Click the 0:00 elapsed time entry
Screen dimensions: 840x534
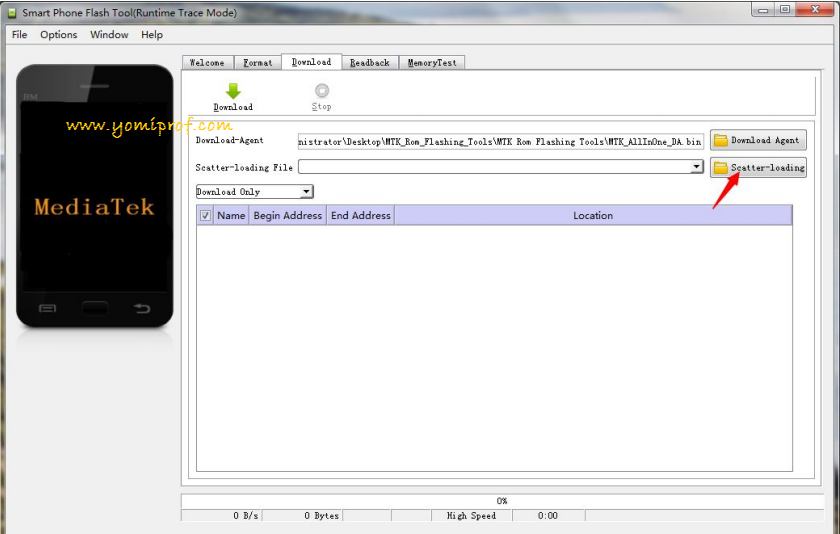[x=548, y=516]
